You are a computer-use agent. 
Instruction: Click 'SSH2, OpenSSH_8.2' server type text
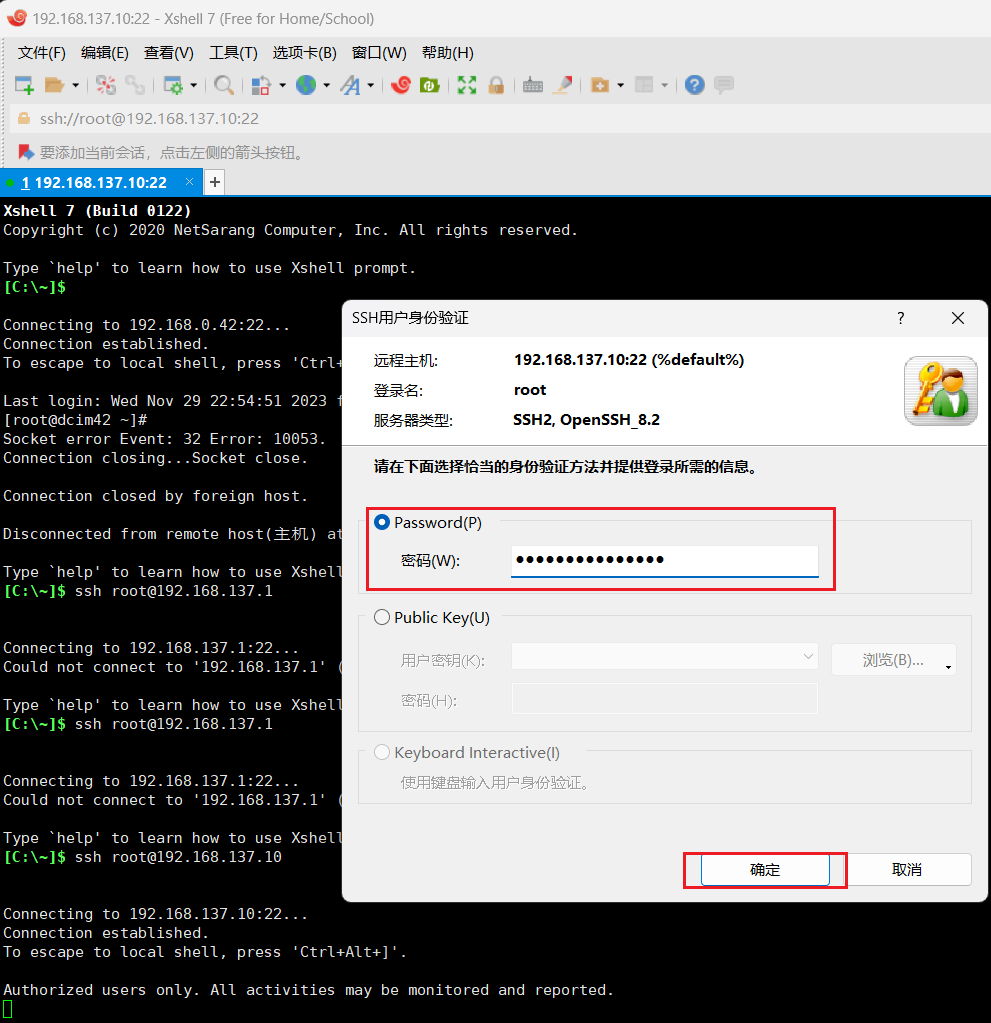coord(586,420)
